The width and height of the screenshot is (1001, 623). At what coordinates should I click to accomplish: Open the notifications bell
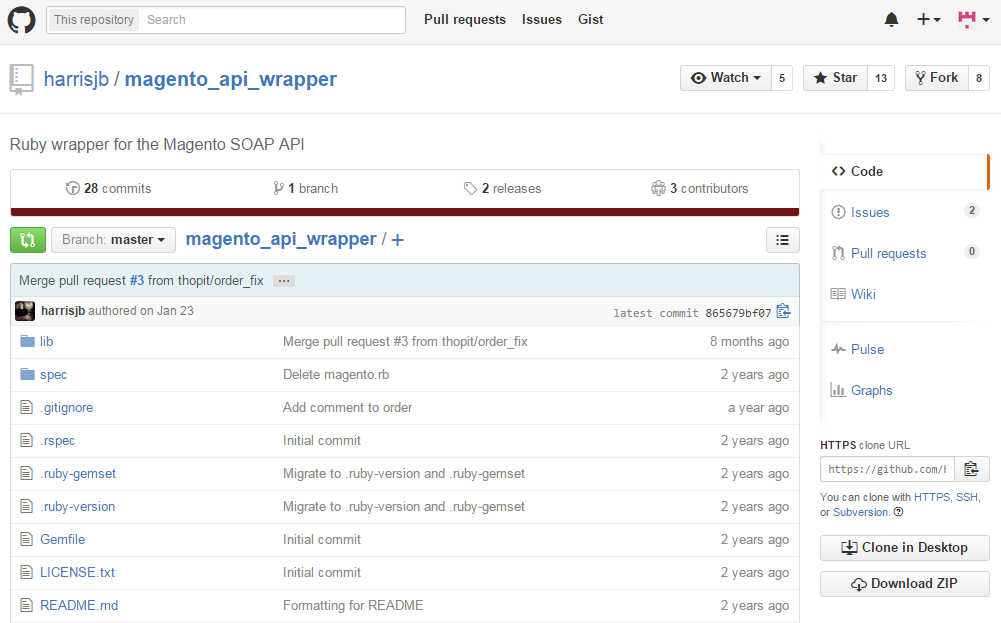pyautogui.click(x=891, y=20)
